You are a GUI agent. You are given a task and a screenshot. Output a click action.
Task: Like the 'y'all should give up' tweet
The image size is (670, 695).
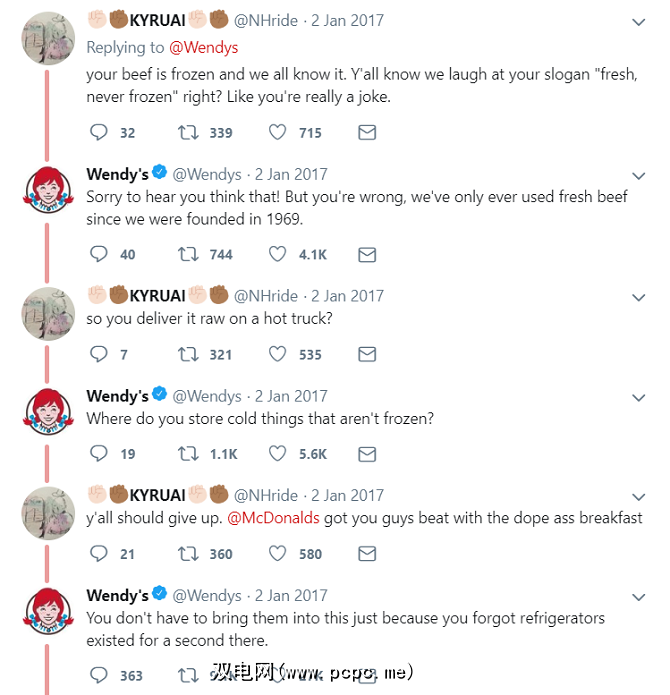coord(277,554)
